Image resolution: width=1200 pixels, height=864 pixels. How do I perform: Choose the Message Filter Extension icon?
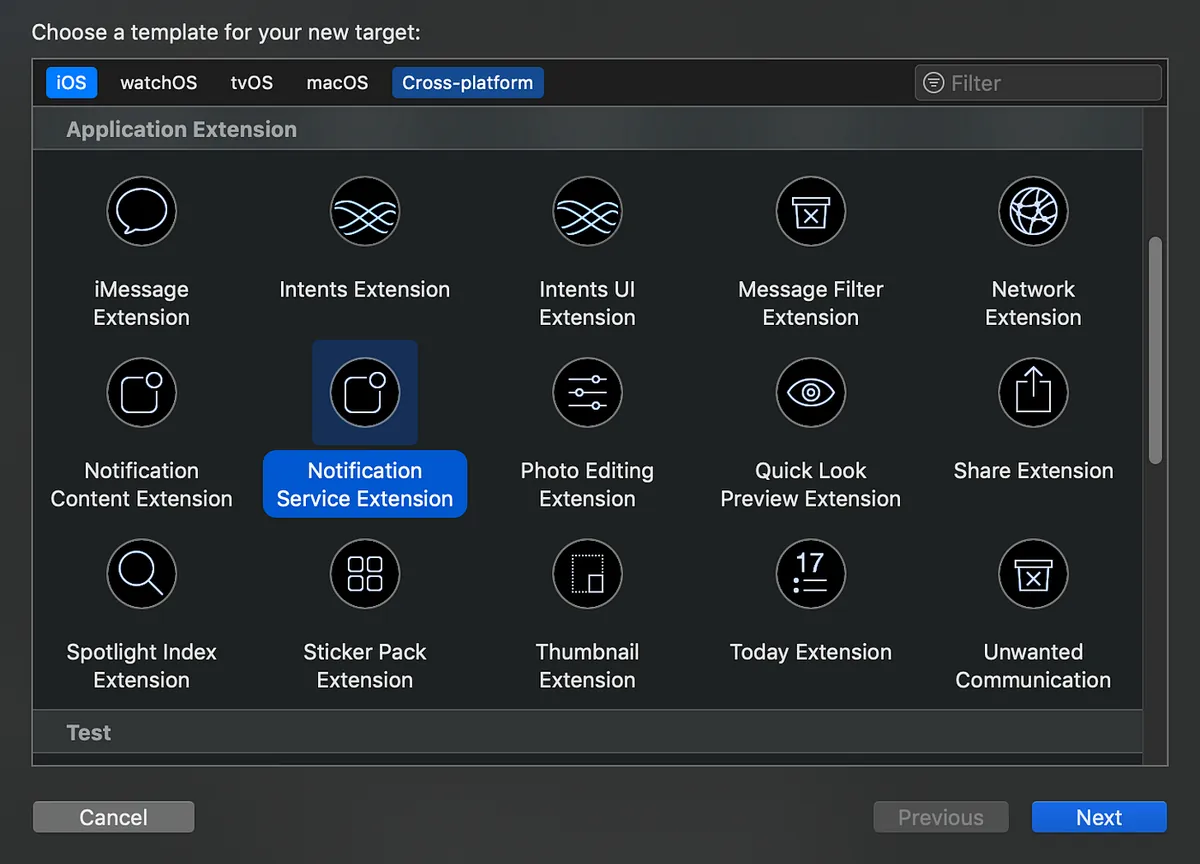[810, 211]
